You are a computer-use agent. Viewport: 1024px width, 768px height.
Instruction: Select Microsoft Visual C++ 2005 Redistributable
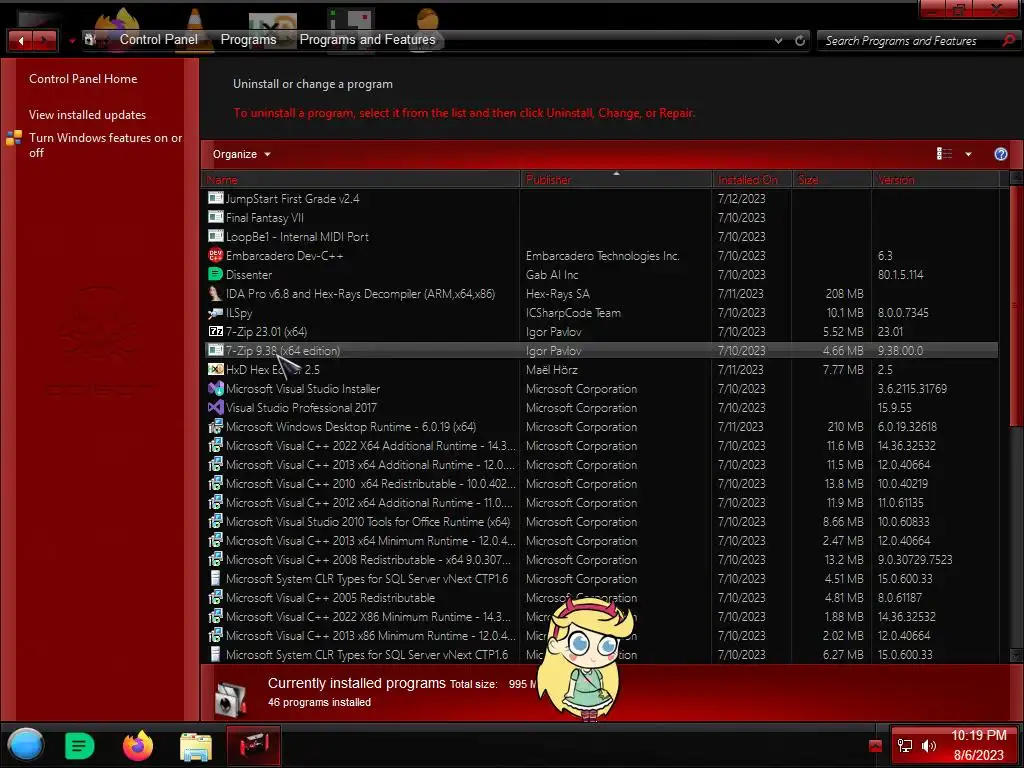(x=600, y=598)
